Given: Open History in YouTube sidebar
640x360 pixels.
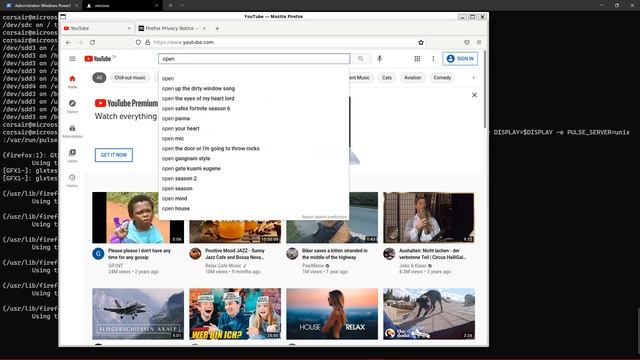Looking at the screenshot, I should coord(72,180).
